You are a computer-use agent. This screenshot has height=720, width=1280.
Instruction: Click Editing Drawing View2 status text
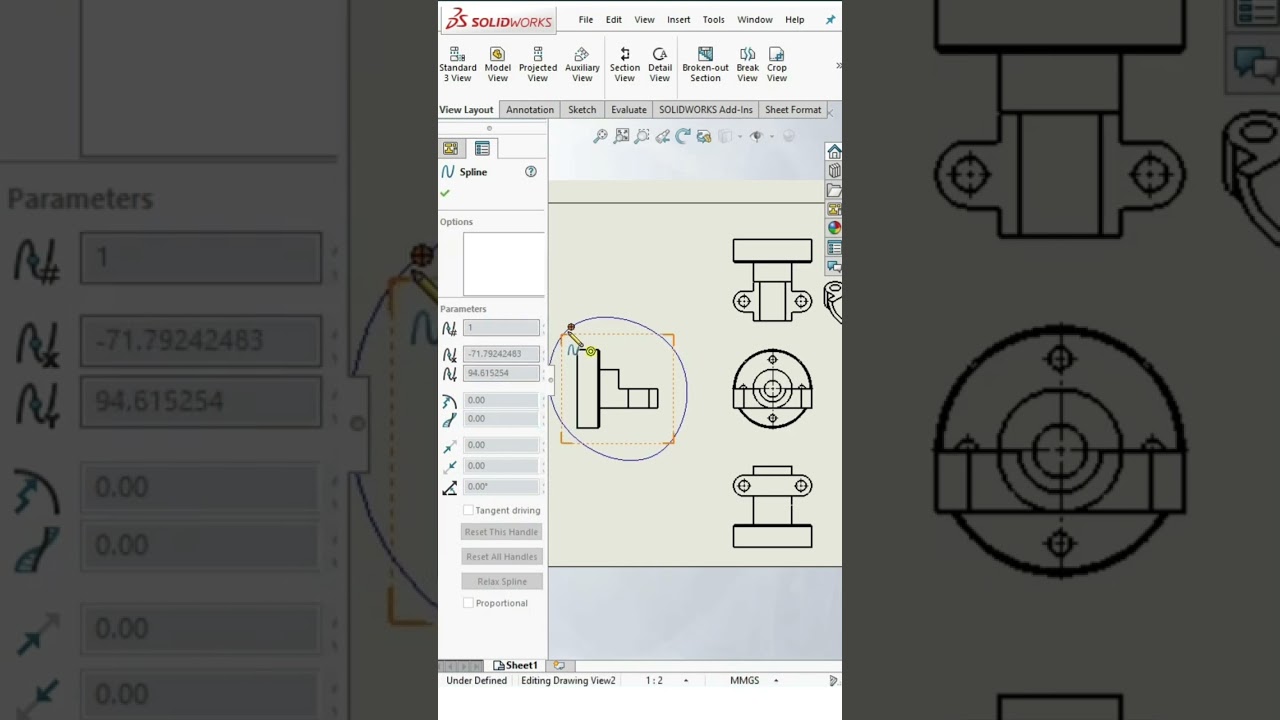pyautogui.click(x=568, y=681)
